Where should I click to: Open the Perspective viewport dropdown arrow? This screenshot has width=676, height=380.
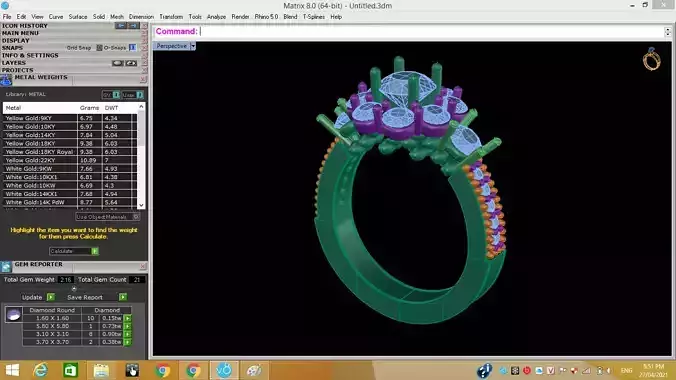pos(193,46)
